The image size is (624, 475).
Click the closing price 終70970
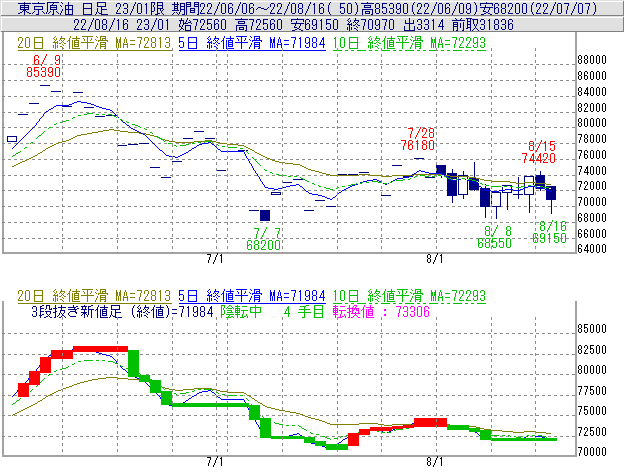(x=370, y=25)
